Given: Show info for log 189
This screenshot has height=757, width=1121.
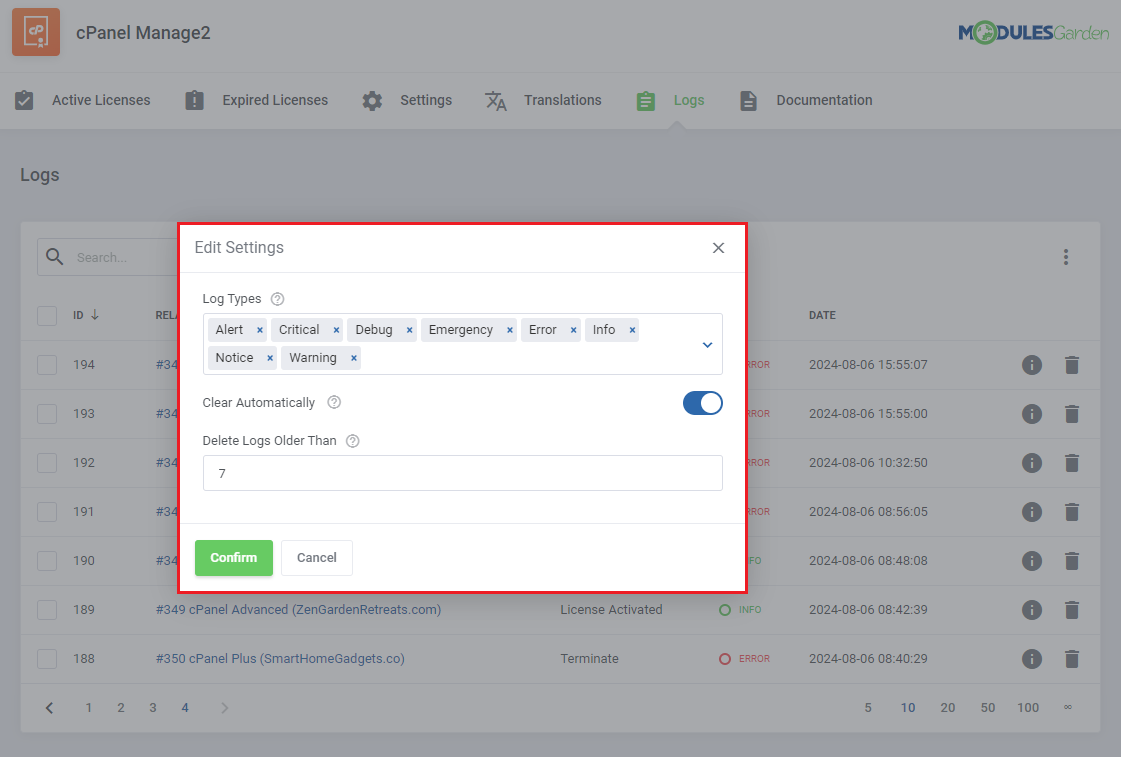Looking at the screenshot, I should point(1032,610).
